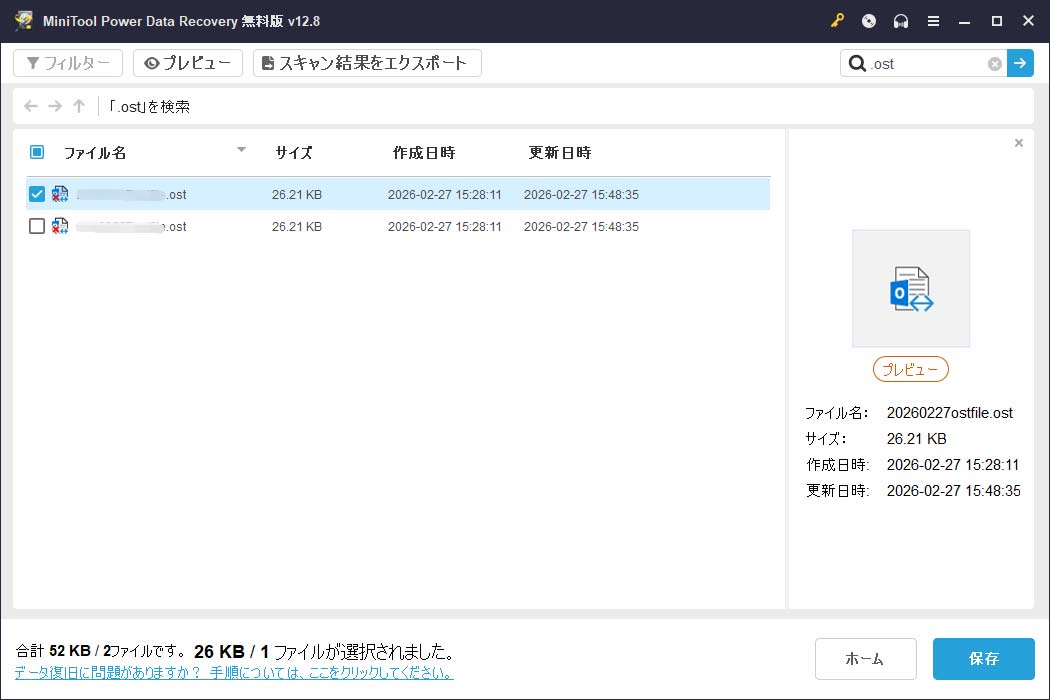Uncheck the first selected .ost file
Viewport: 1050px width, 700px height.
[37, 194]
